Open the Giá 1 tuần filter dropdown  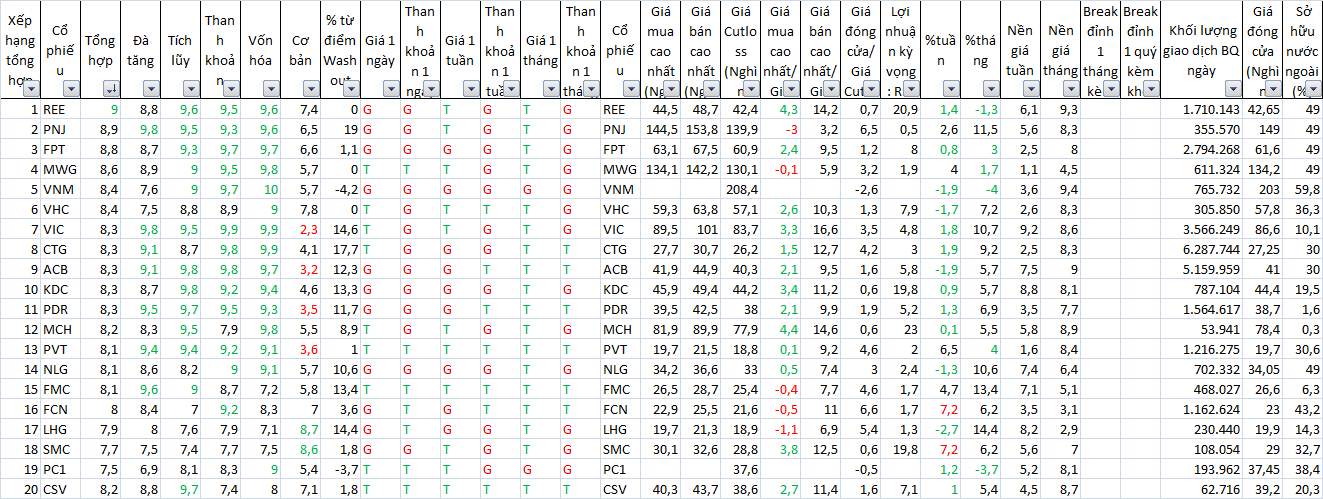click(470, 90)
